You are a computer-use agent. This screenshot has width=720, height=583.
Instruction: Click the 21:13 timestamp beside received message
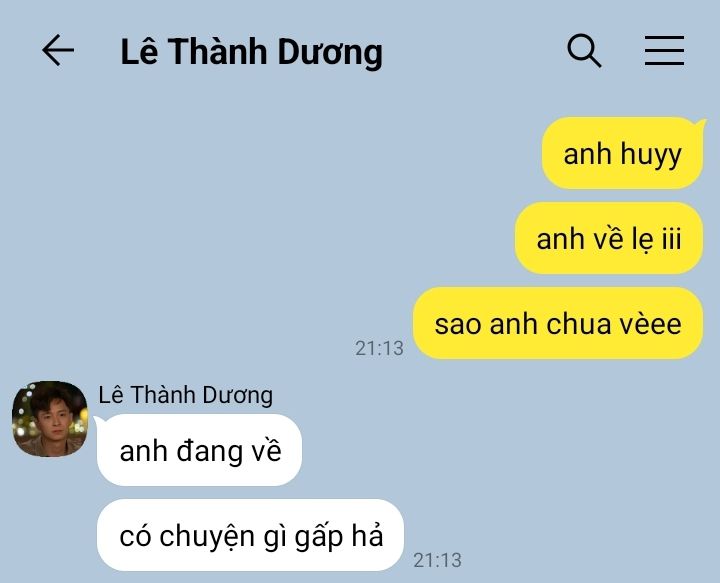click(x=437, y=561)
